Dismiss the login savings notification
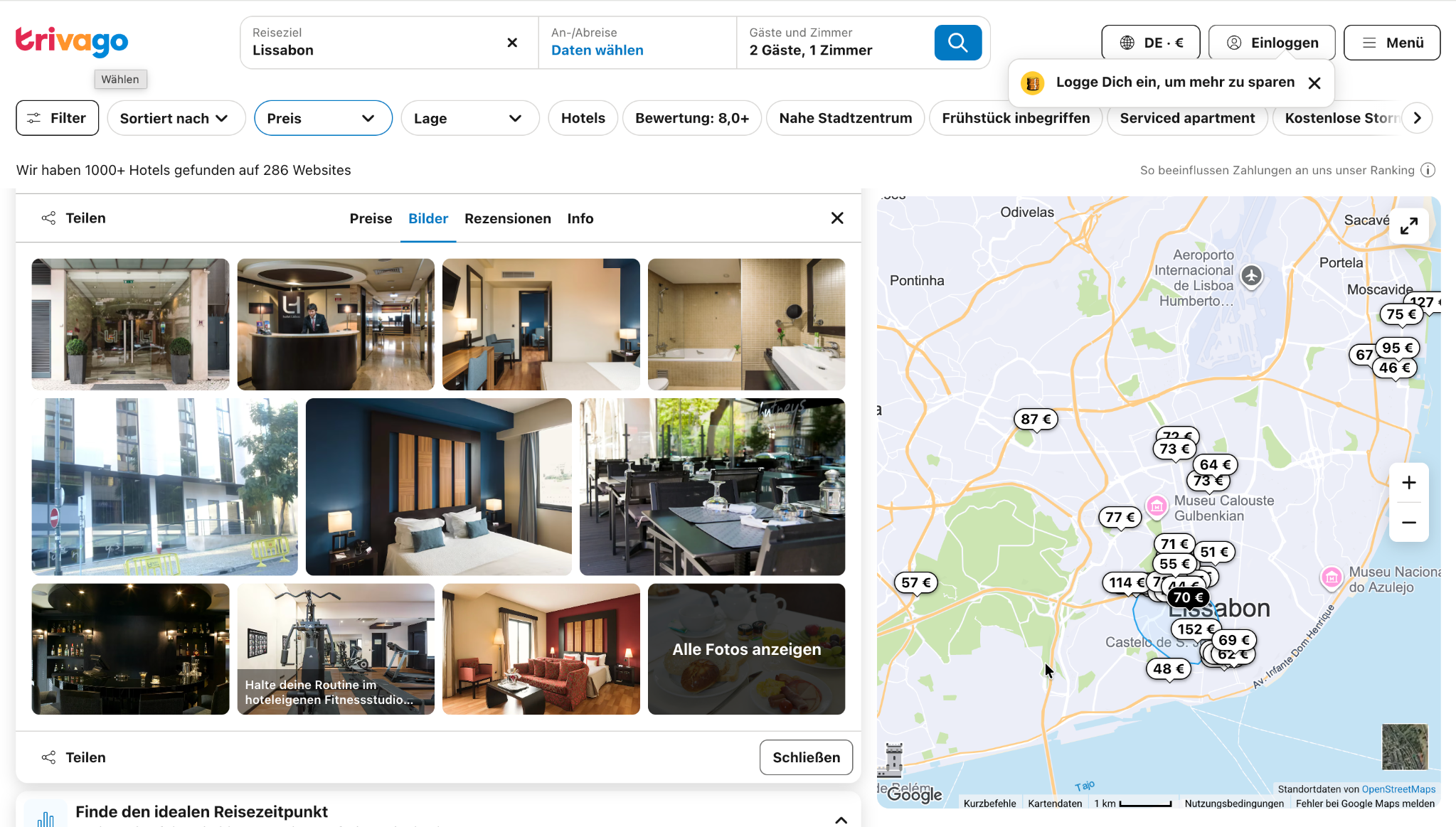Viewport: 1456px width, 827px height. pos(1314,83)
